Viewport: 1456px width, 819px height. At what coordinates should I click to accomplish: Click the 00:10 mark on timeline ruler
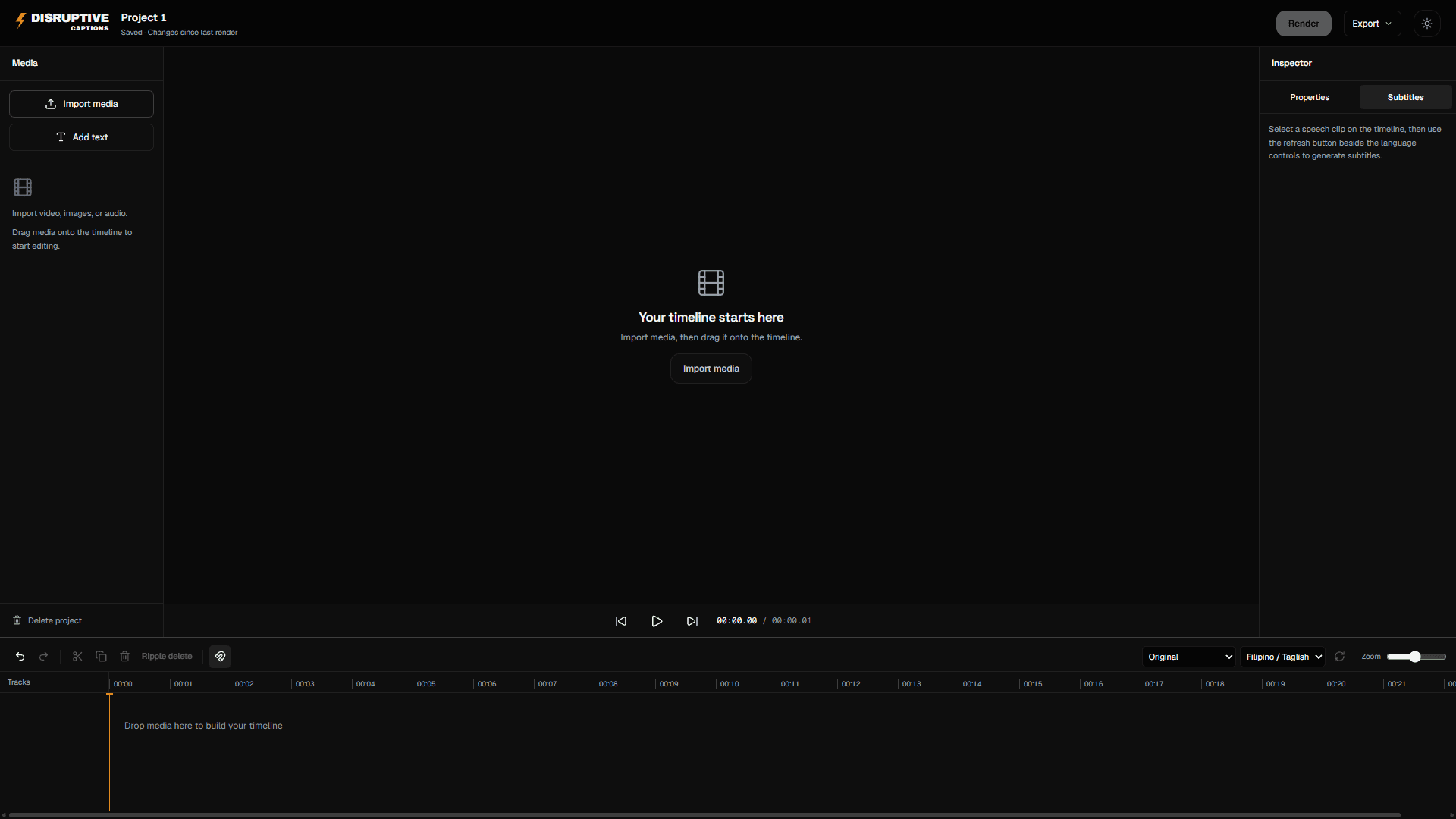(x=730, y=684)
